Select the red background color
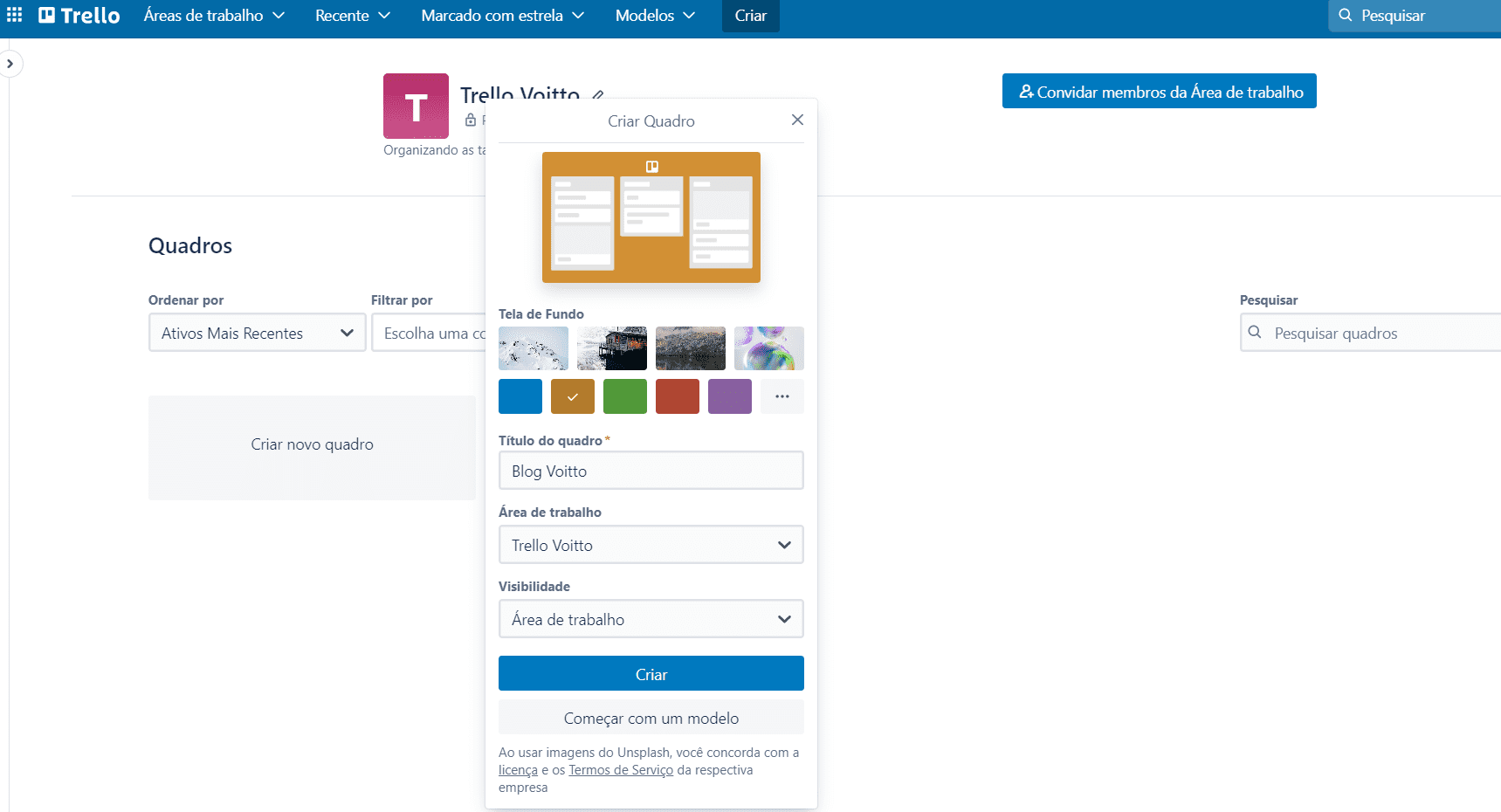 point(678,396)
